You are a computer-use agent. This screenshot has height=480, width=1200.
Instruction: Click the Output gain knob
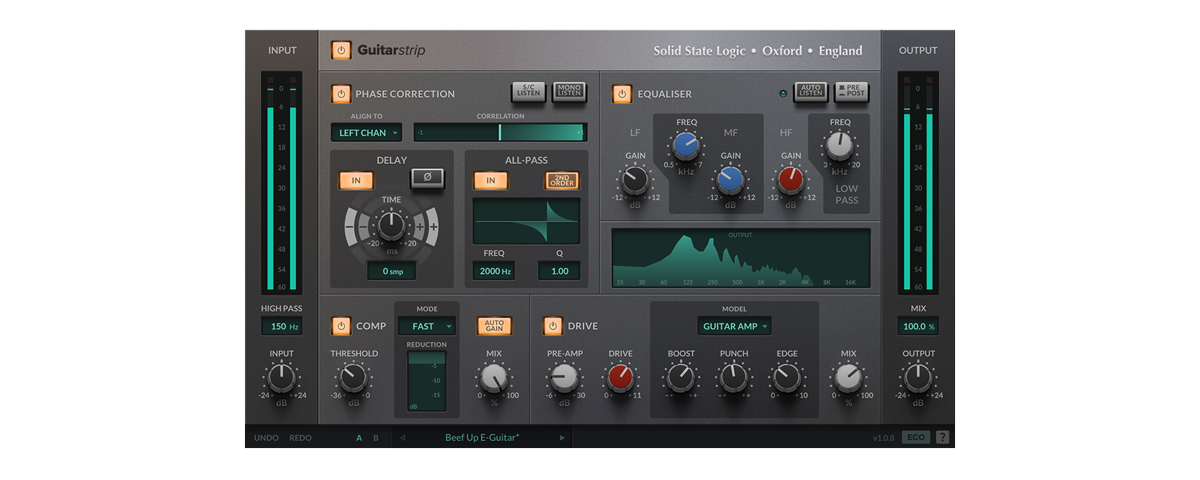pyautogui.click(x=917, y=377)
